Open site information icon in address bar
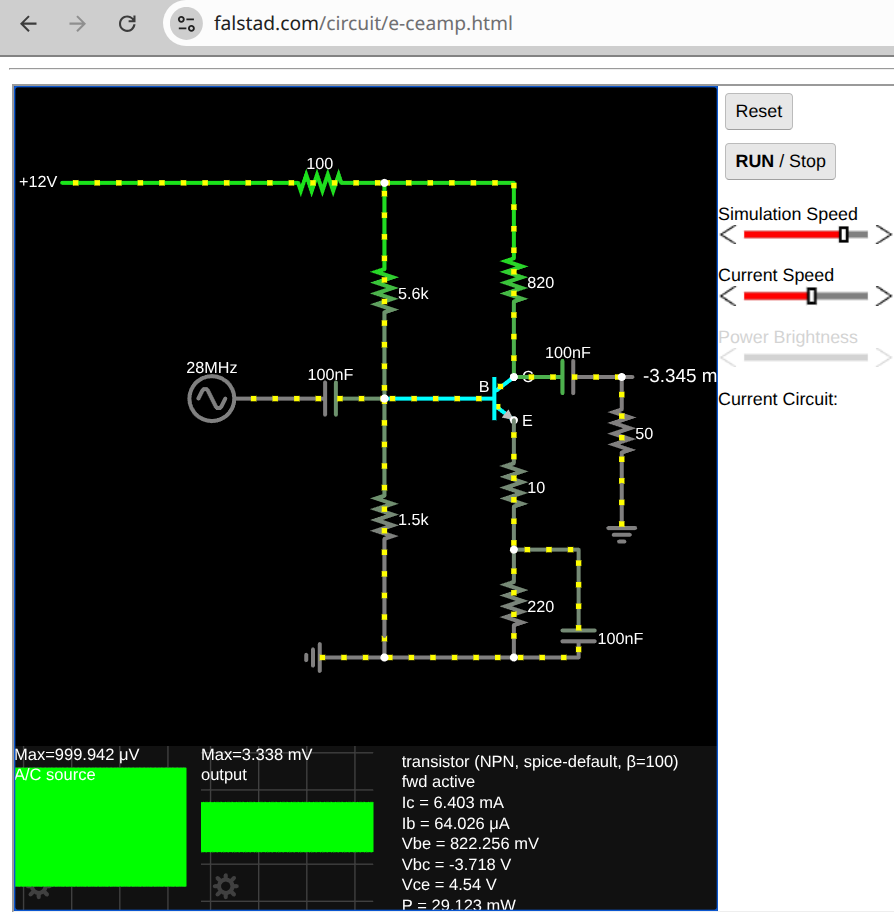 tap(185, 23)
